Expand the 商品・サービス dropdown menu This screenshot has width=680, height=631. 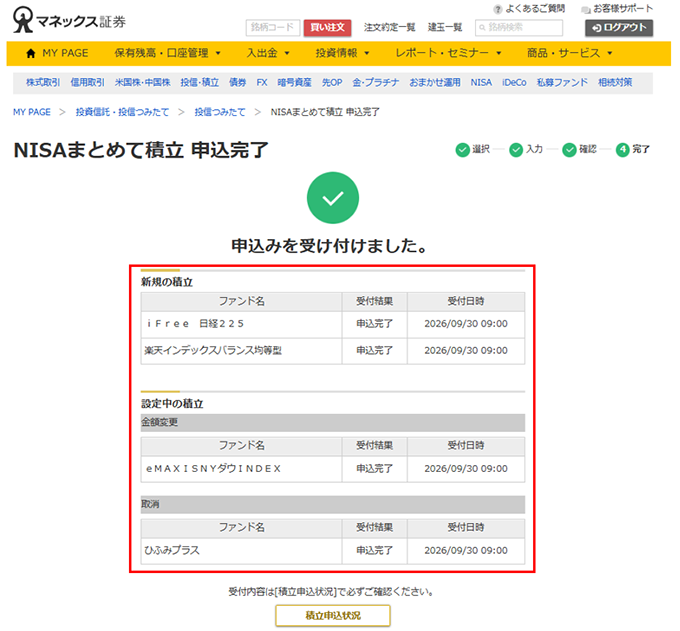pyautogui.click(x=569, y=53)
